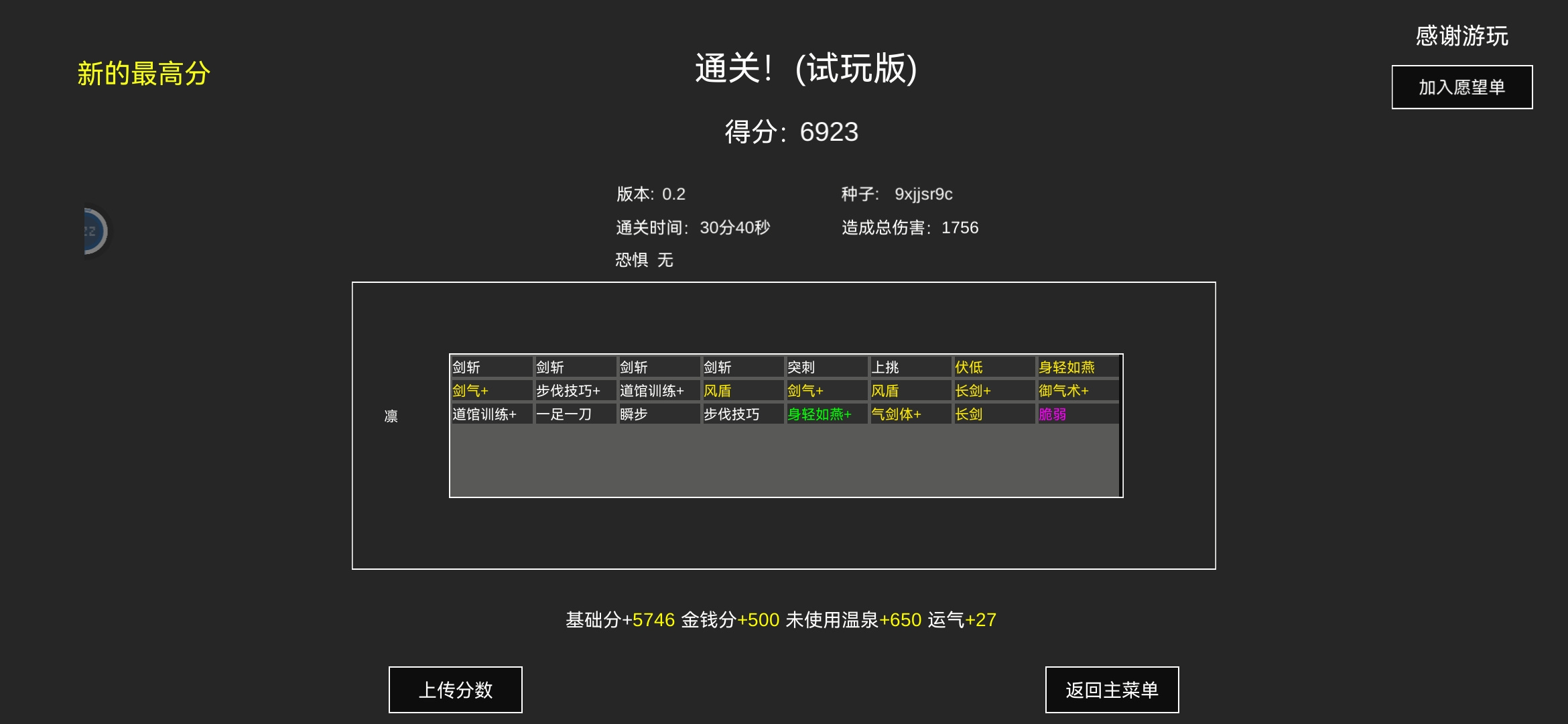Upload score with the 上传分数 button
The image size is (1568, 724).
click(x=456, y=690)
